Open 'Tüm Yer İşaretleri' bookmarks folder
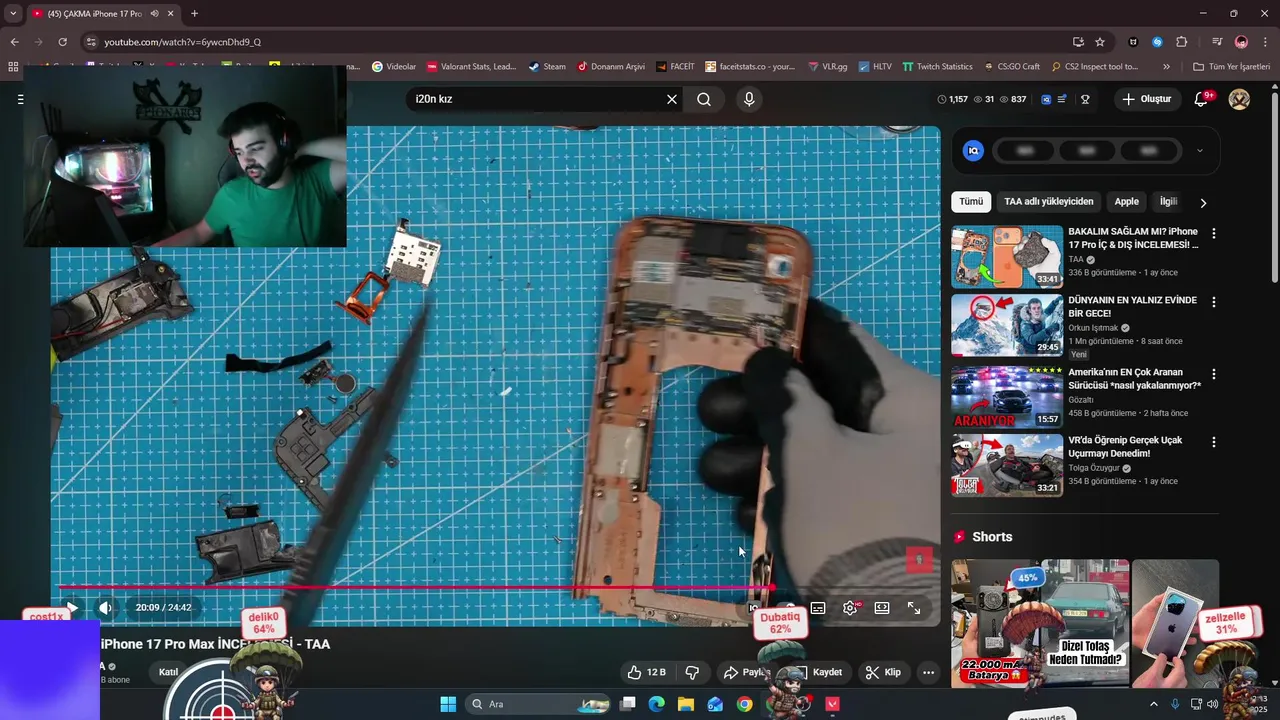 pyautogui.click(x=1233, y=67)
